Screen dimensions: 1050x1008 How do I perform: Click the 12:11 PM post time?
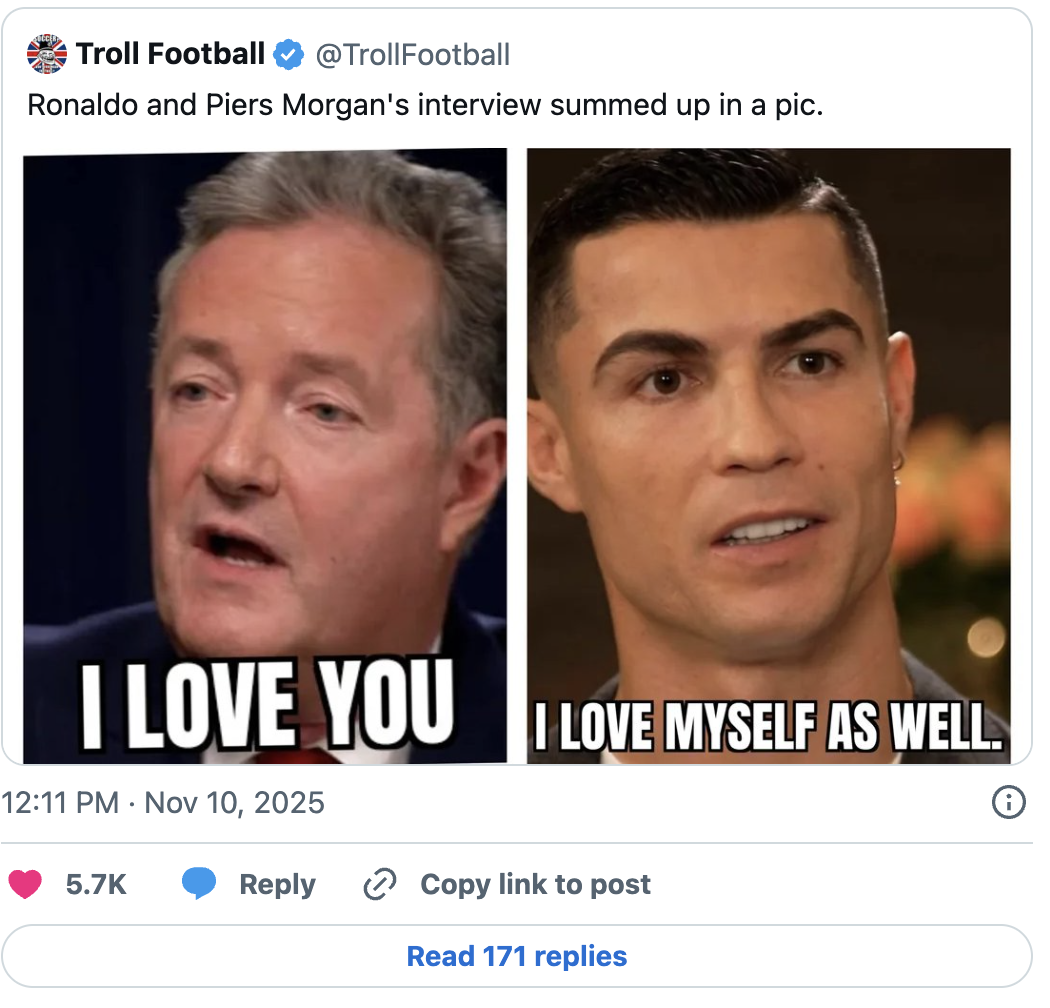pos(60,803)
